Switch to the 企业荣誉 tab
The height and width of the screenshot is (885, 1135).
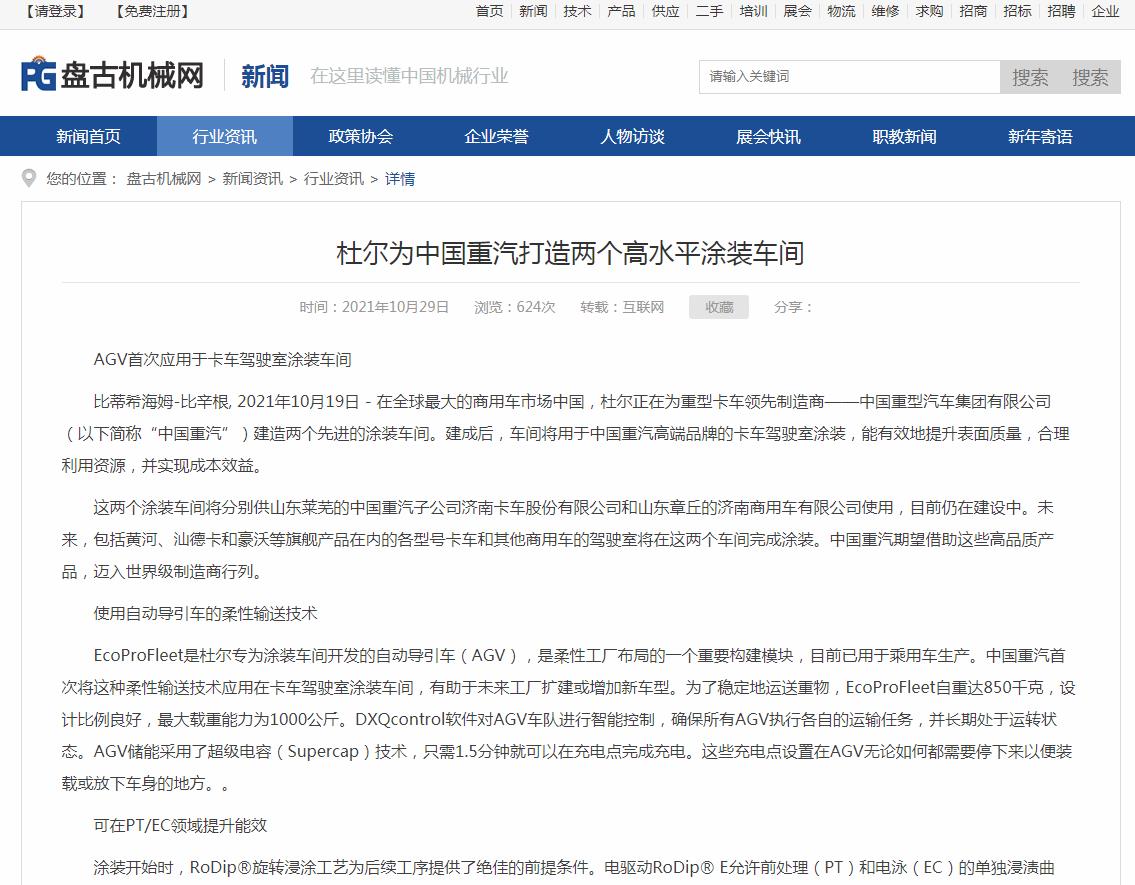(497, 136)
